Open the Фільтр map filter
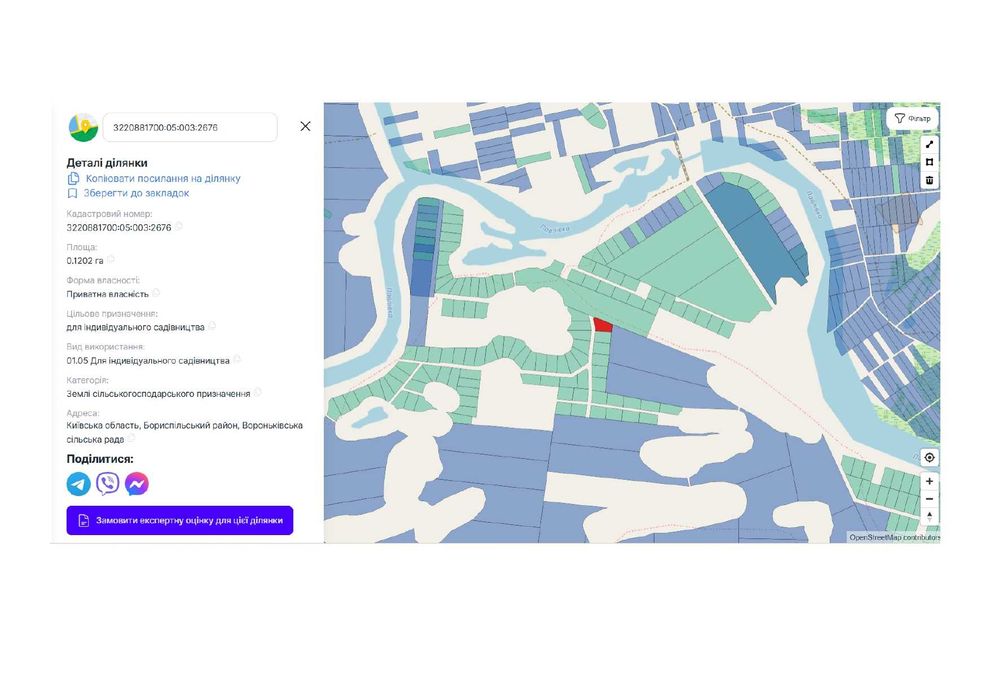This screenshot has height=699, width=990. pos(912,118)
